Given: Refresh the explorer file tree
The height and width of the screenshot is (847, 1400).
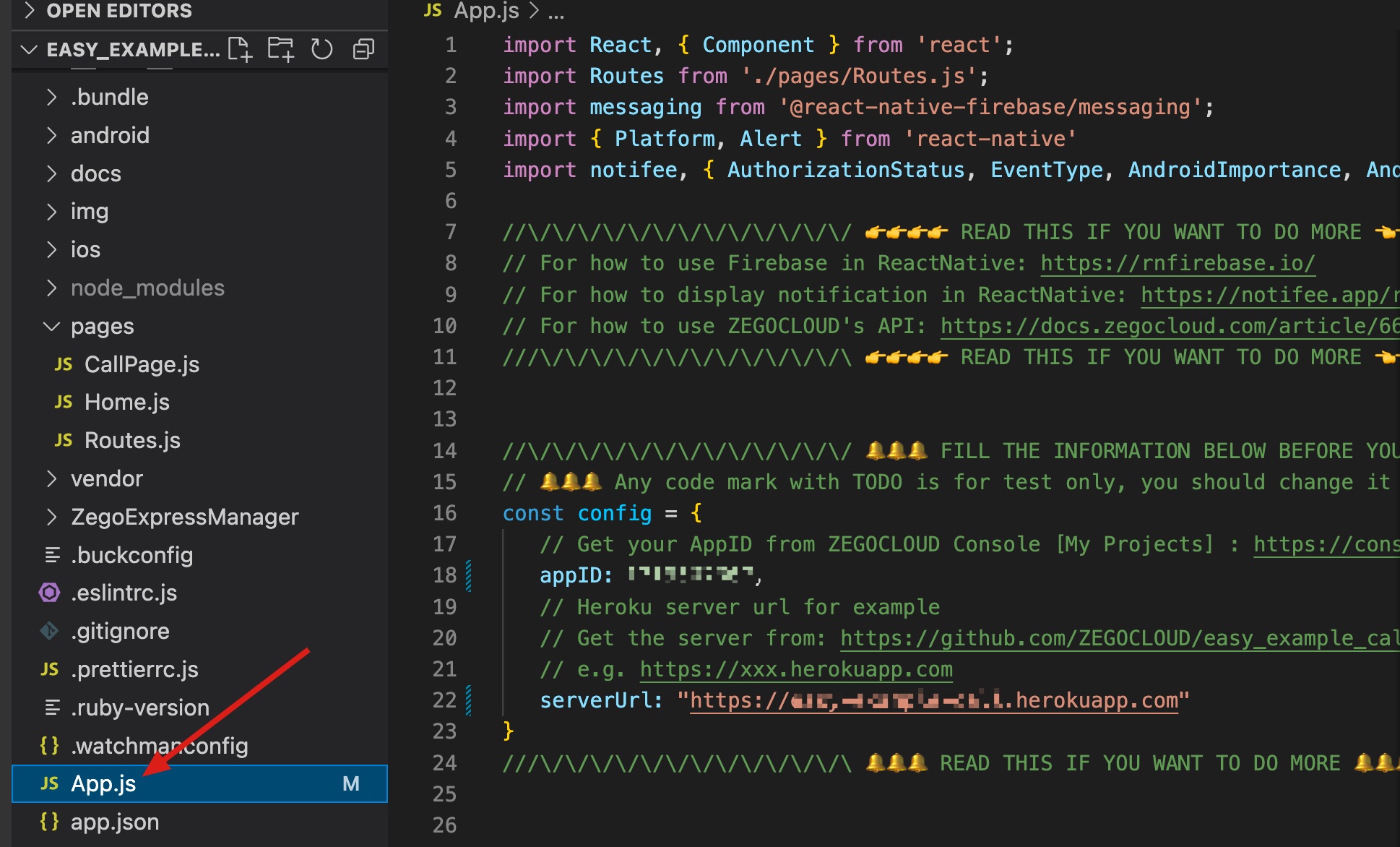Looking at the screenshot, I should (x=321, y=49).
